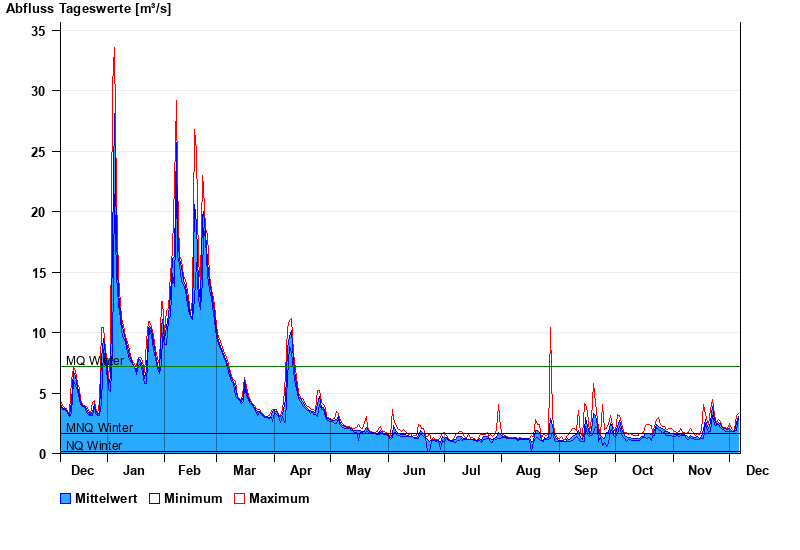Image resolution: width=800 pixels, height=550 pixels.
Task: Click the Apr month axis label
Action: [301, 471]
